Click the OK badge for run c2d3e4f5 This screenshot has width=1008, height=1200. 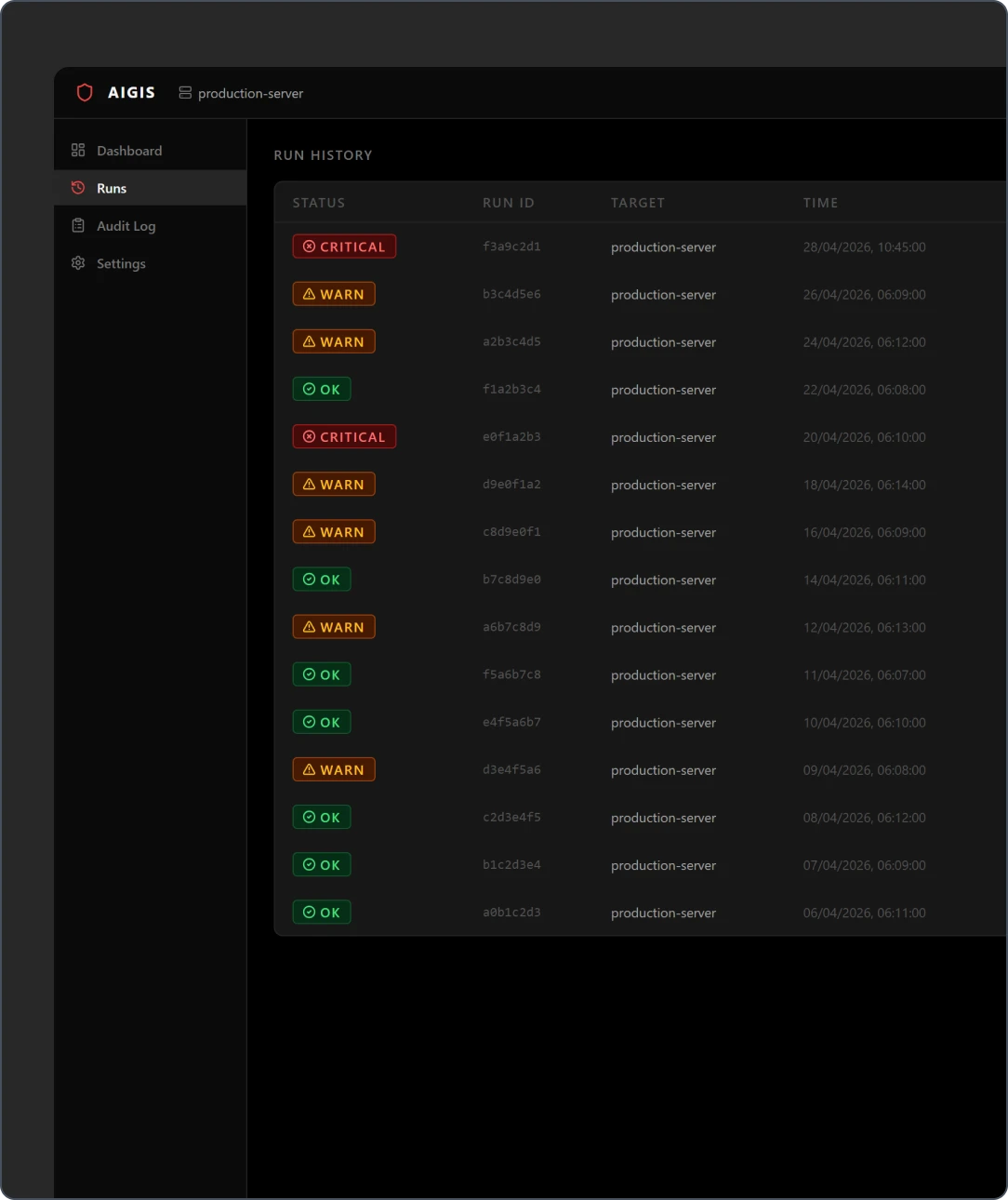tap(322, 817)
